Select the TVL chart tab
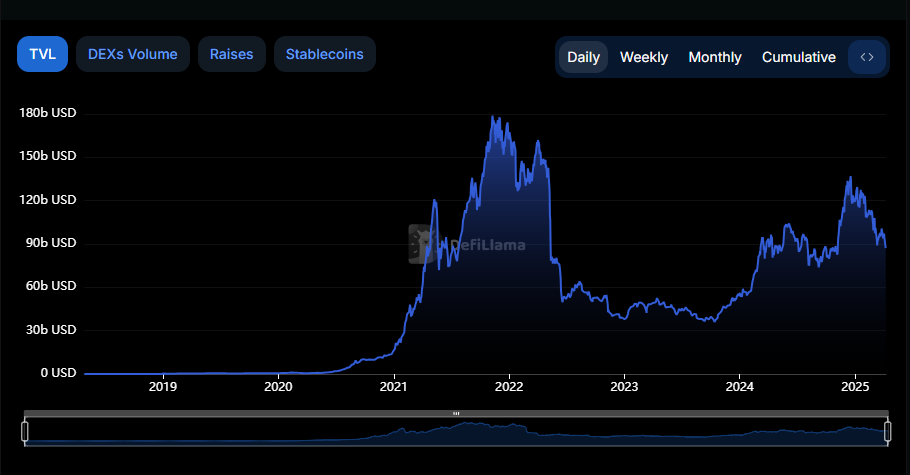 point(42,54)
